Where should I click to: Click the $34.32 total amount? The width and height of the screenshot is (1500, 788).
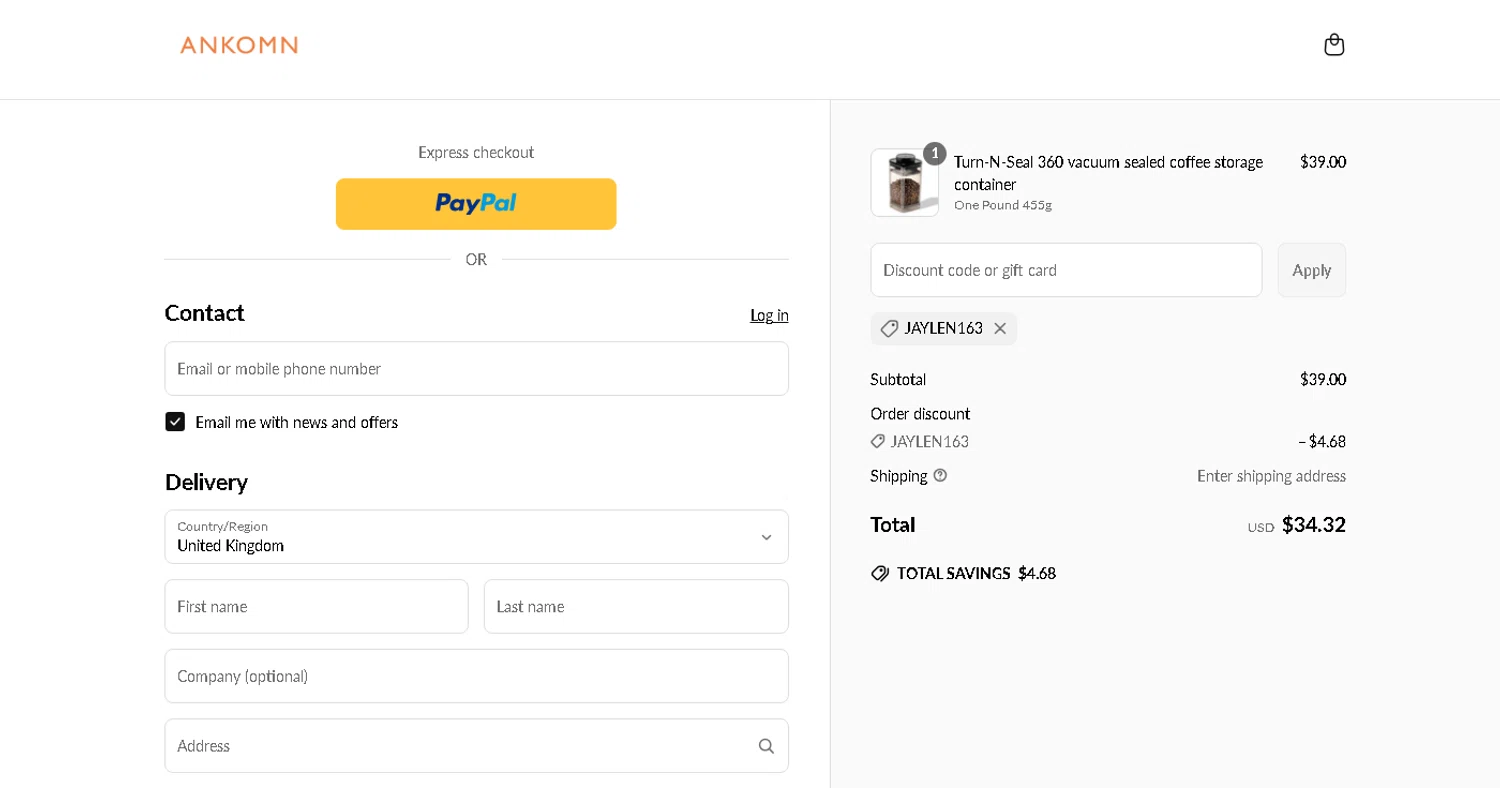coord(1314,525)
